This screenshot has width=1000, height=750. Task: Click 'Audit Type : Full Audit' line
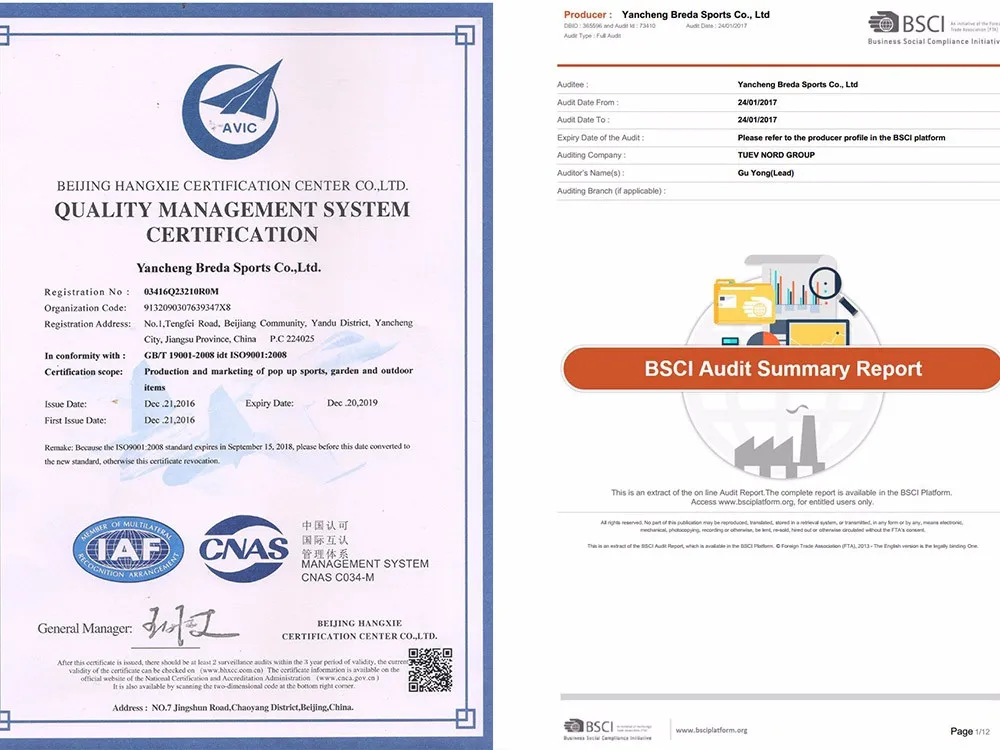(x=592, y=36)
